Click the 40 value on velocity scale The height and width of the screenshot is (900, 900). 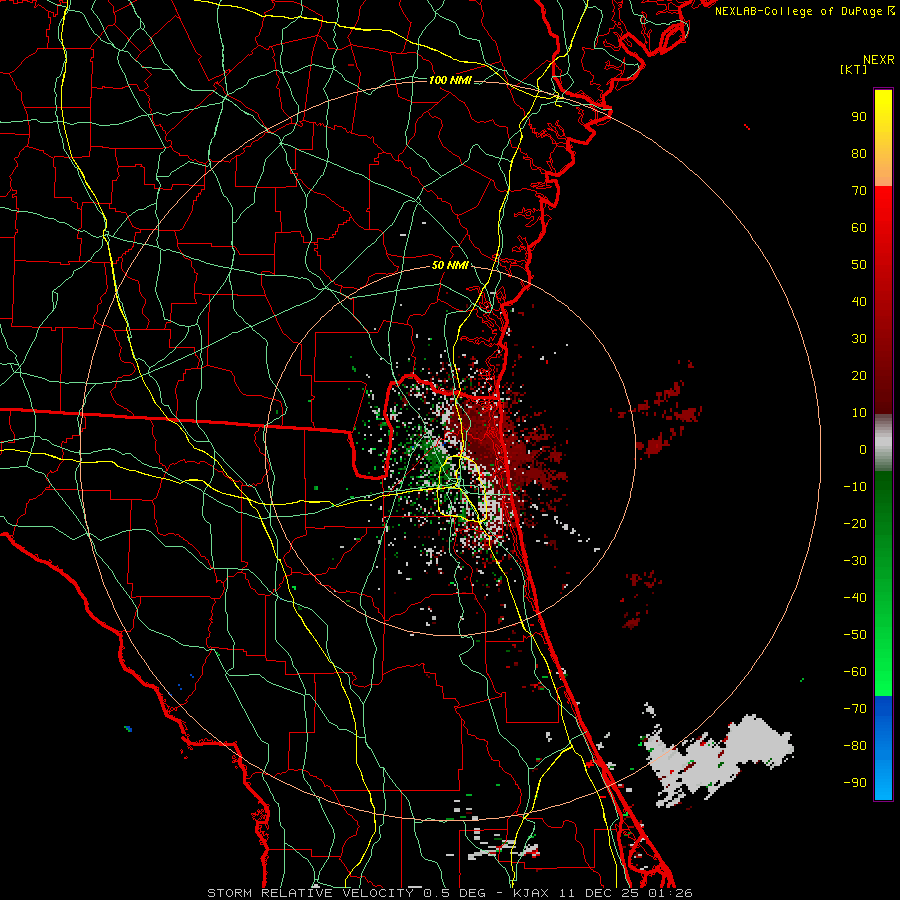pyautogui.click(x=859, y=301)
